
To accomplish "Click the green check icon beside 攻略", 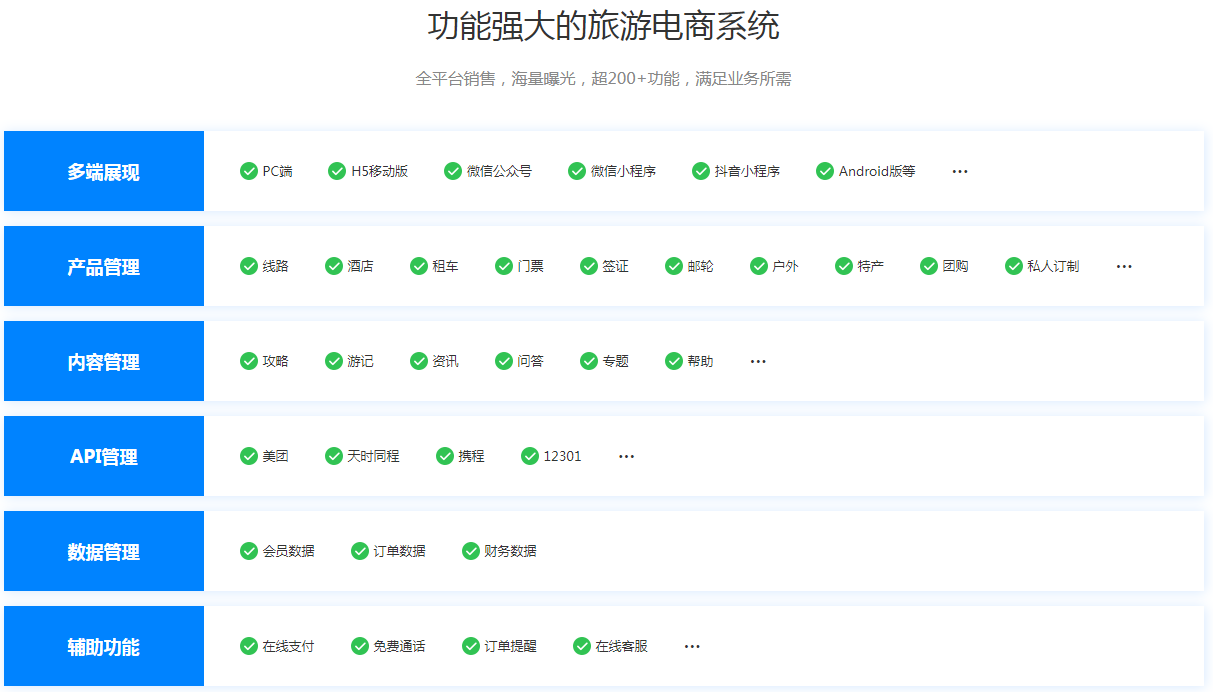I will (249, 361).
